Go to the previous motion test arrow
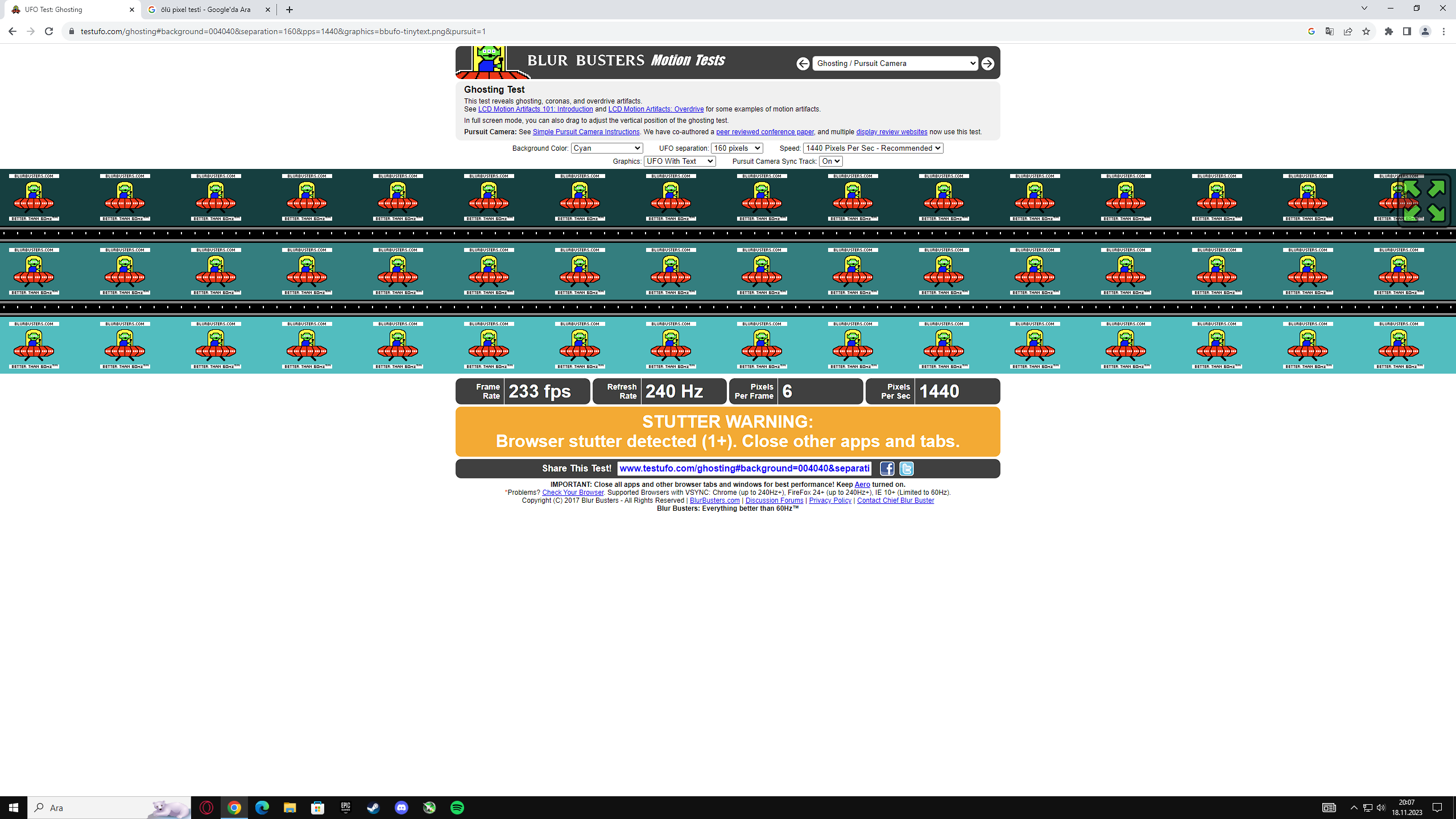This screenshot has width=1456, height=819. (x=803, y=64)
